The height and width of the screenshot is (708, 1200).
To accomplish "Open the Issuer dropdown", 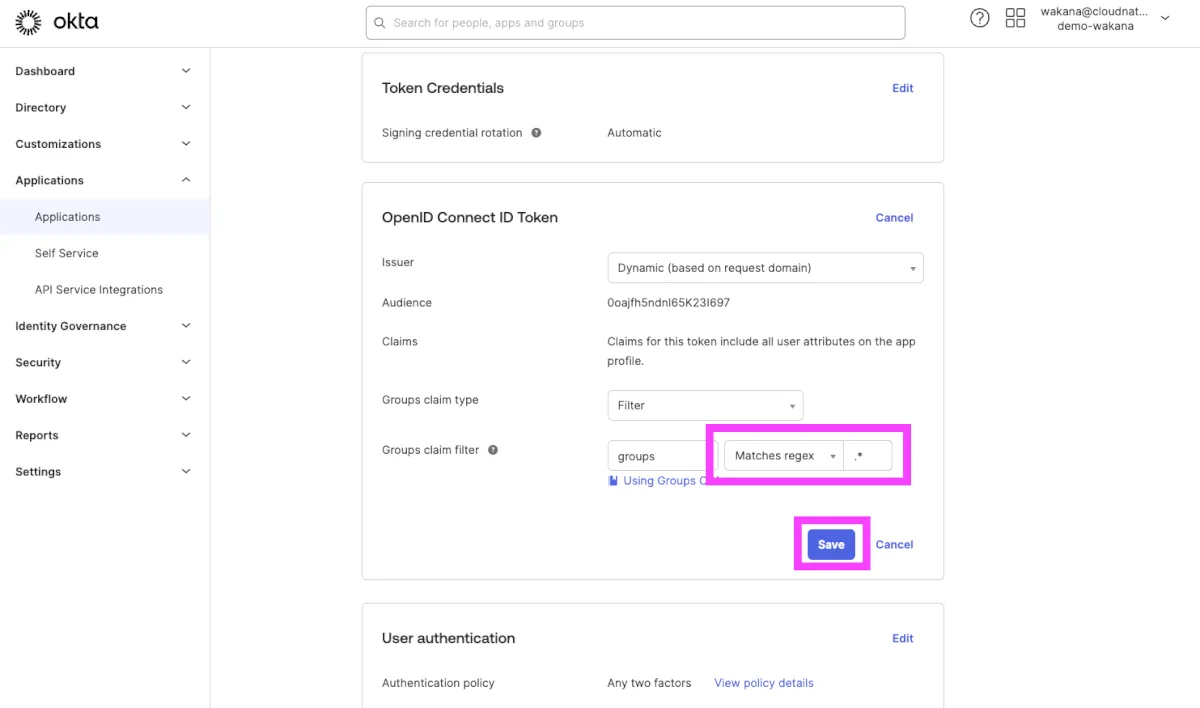I will pyautogui.click(x=765, y=268).
